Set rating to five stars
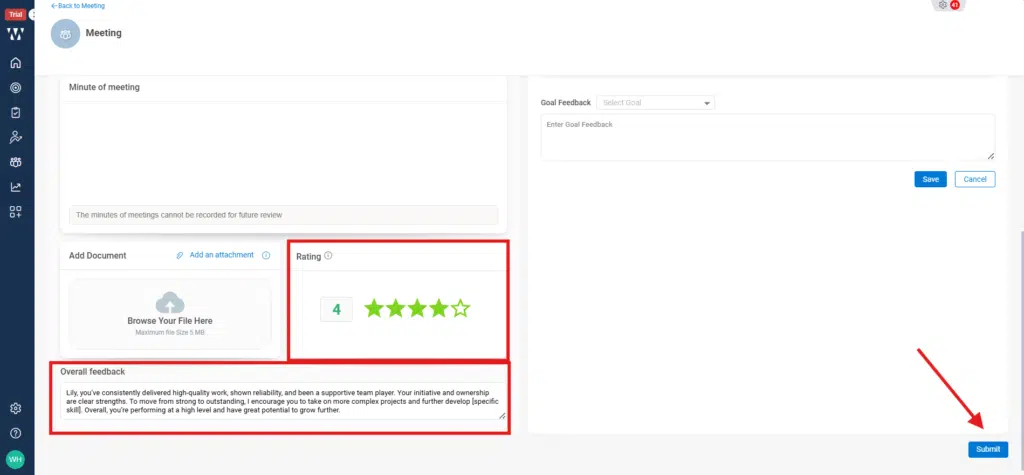 (460, 309)
